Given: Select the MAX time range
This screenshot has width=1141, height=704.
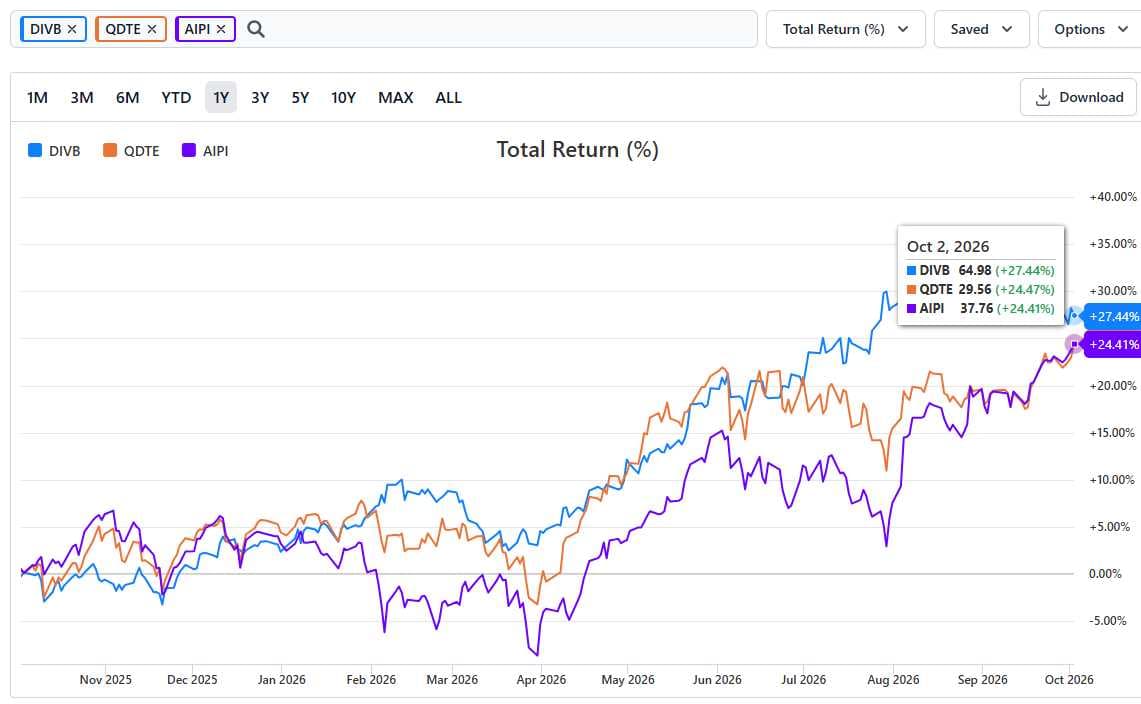Looking at the screenshot, I should [x=396, y=98].
